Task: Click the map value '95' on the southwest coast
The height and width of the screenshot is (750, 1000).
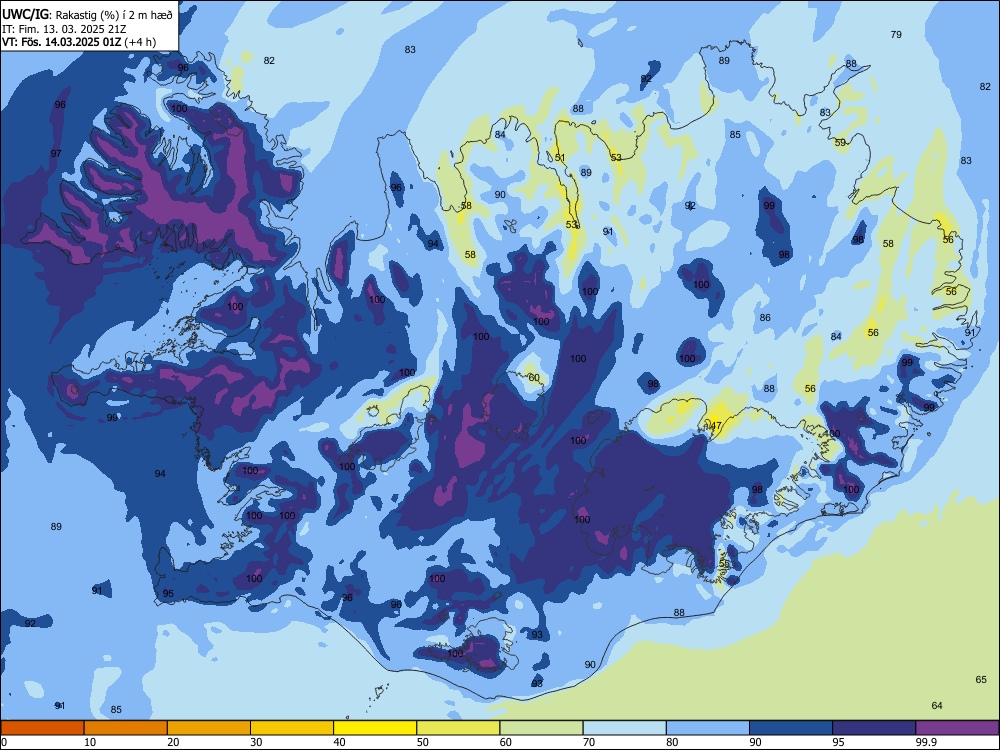Action: [168, 593]
